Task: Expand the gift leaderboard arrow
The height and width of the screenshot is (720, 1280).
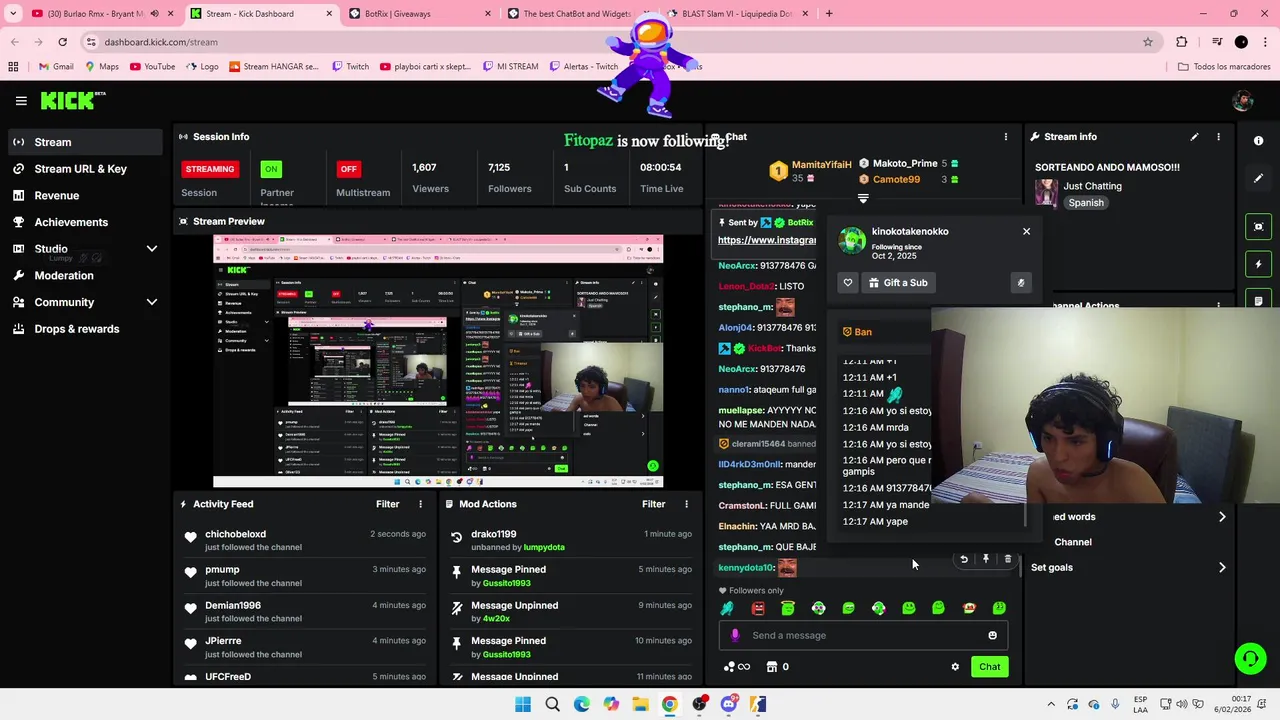Action: (863, 199)
